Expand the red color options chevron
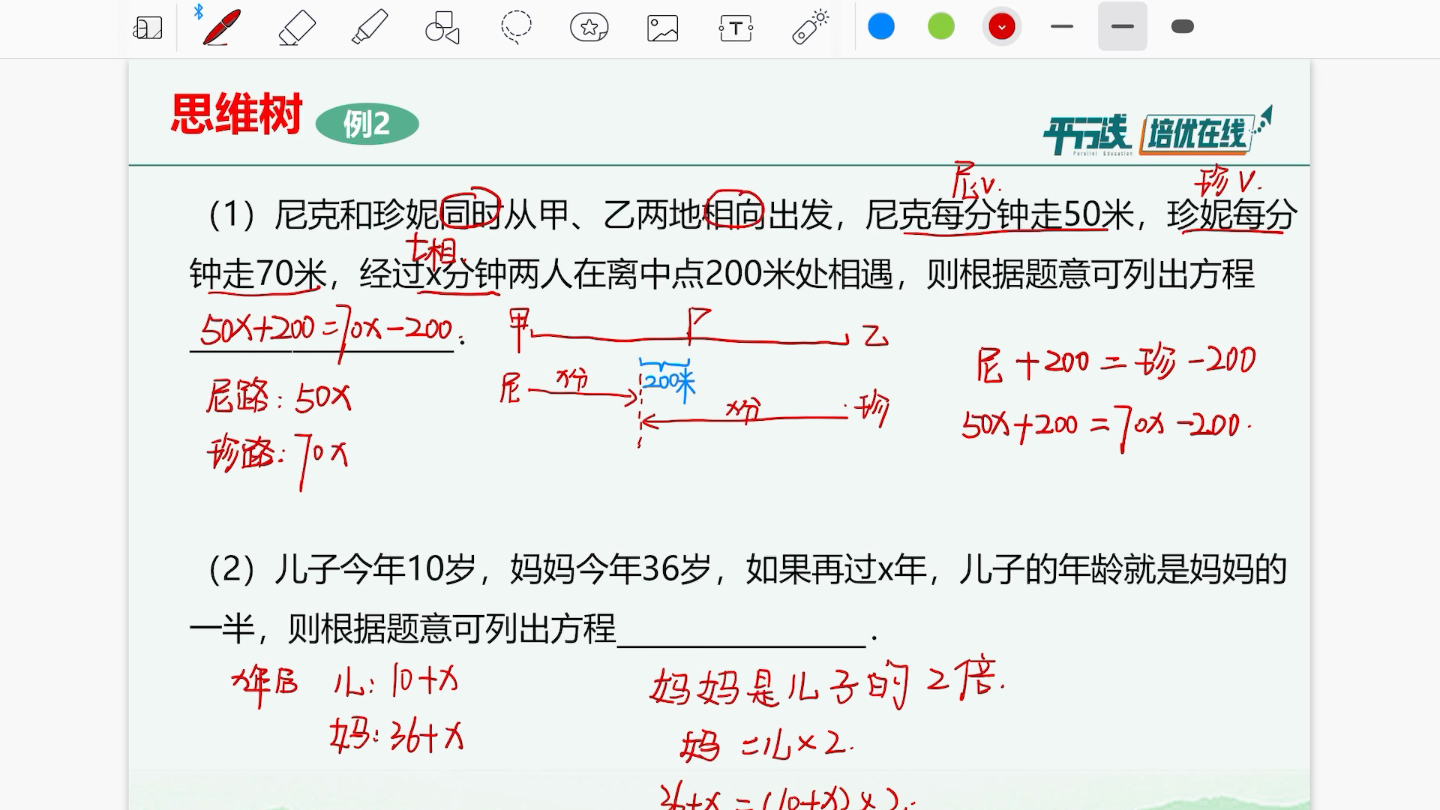Image resolution: width=1440 pixels, height=810 pixels. (1002, 27)
